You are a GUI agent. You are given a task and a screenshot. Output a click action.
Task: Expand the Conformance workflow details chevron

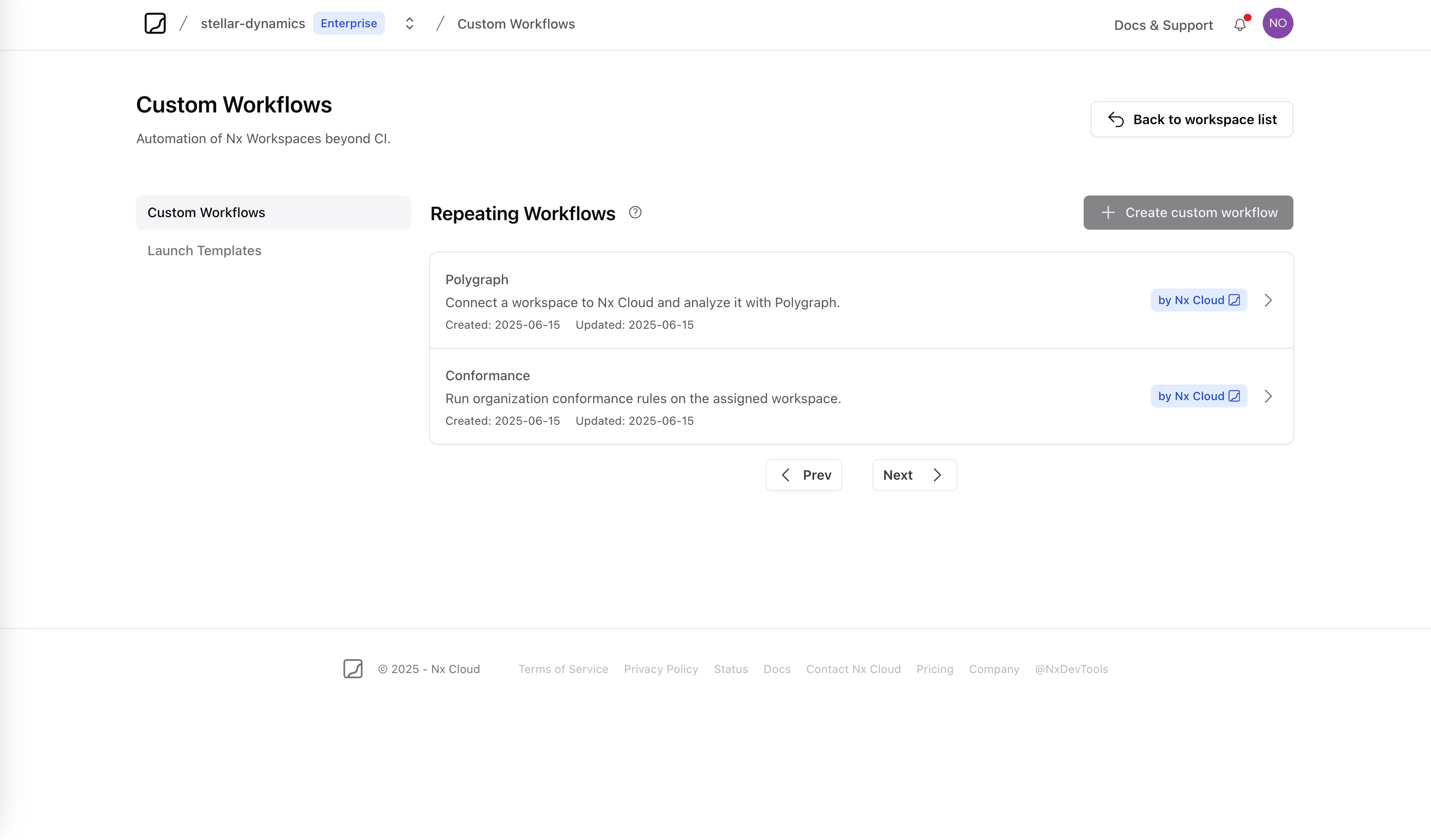pyautogui.click(x=1268, y=397)
